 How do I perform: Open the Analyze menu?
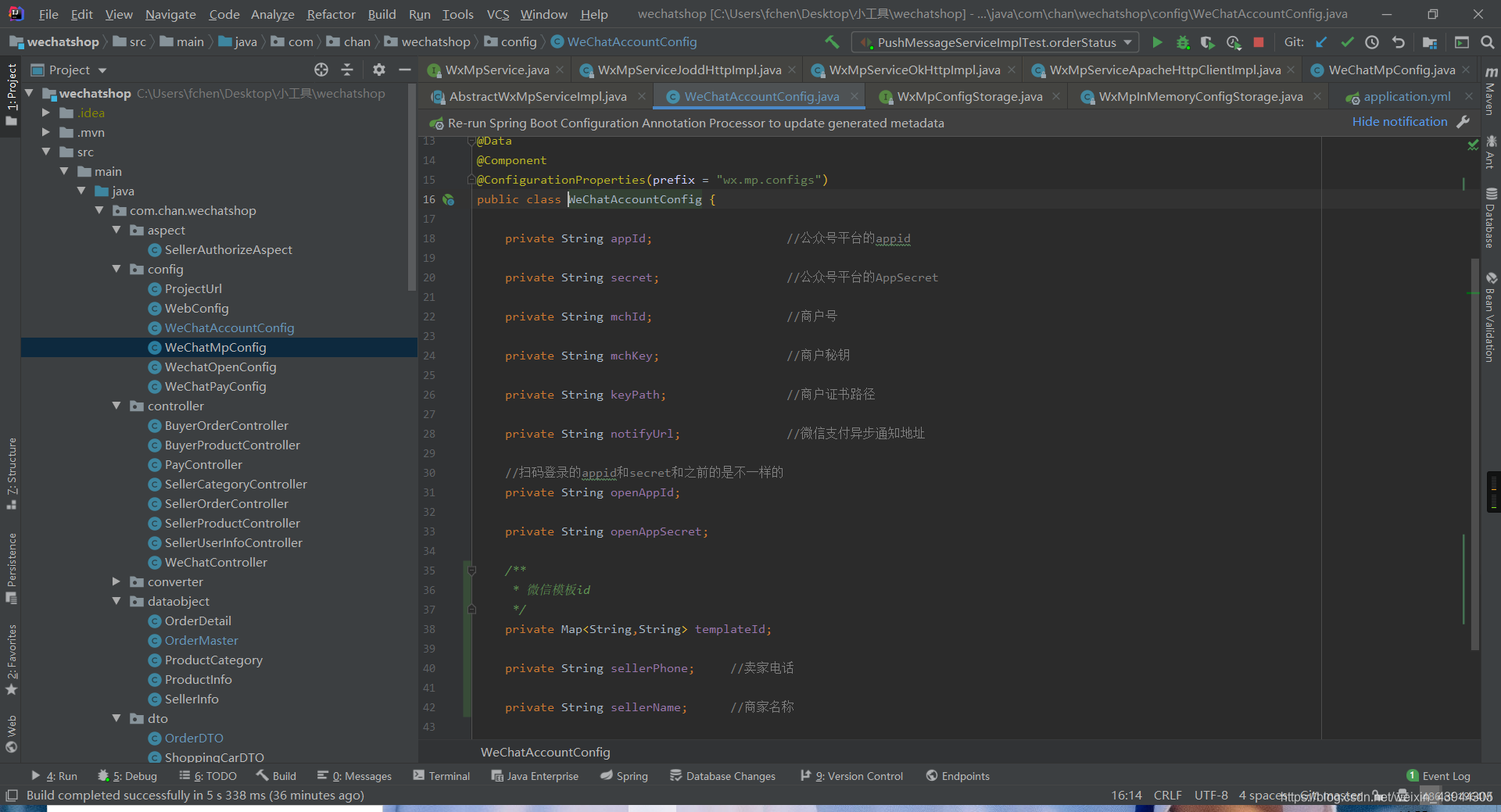tap(272, 14)
